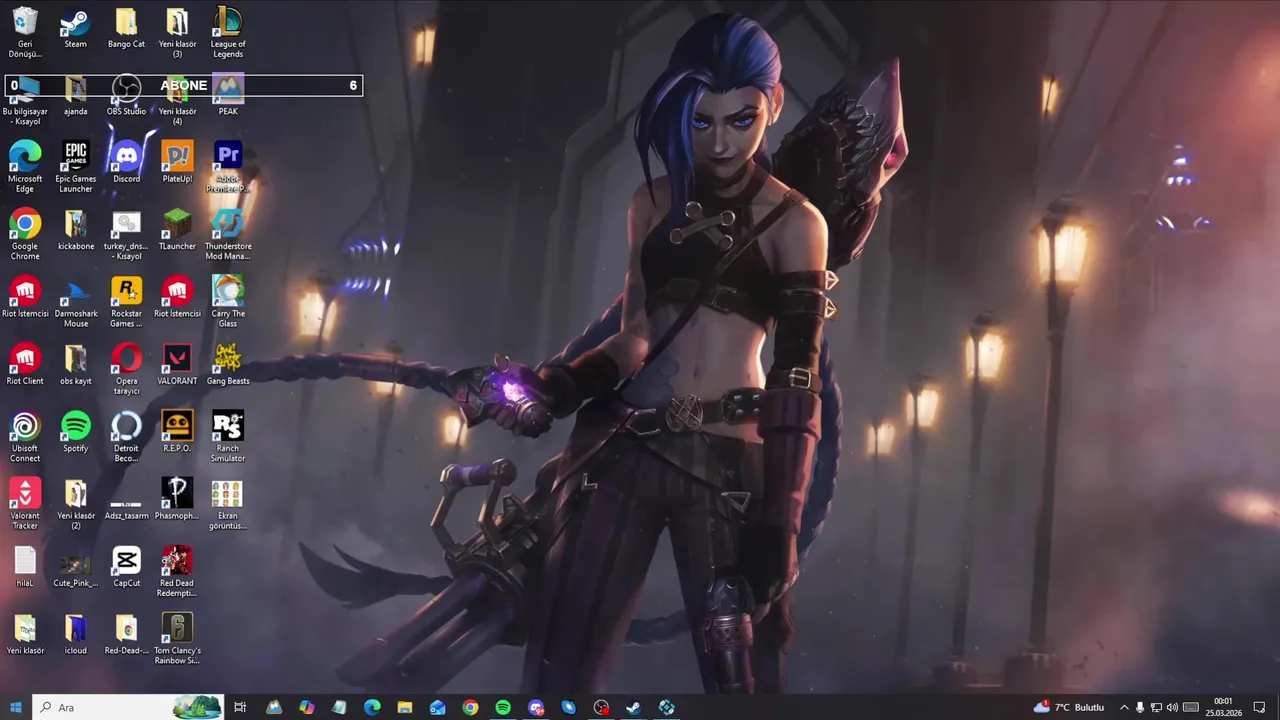Image resolution: width=1280 pixels, height=720 pixels.
Task: Open the Geri Dönüşüm recycle bin icon
Action: click(x=25, y=32)
